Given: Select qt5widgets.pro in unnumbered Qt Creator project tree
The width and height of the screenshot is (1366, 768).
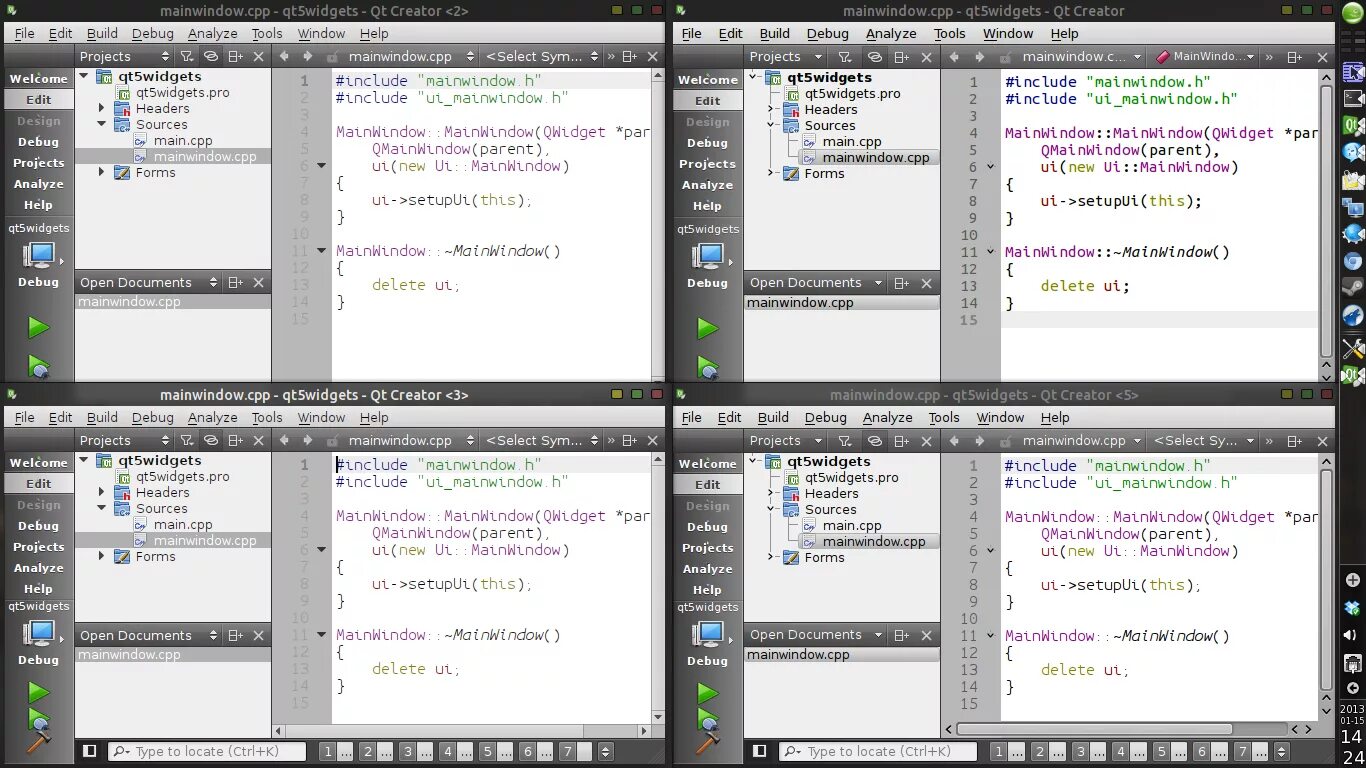Looking at the screenshot, I should pyautogui.click(x=853, y=94).
